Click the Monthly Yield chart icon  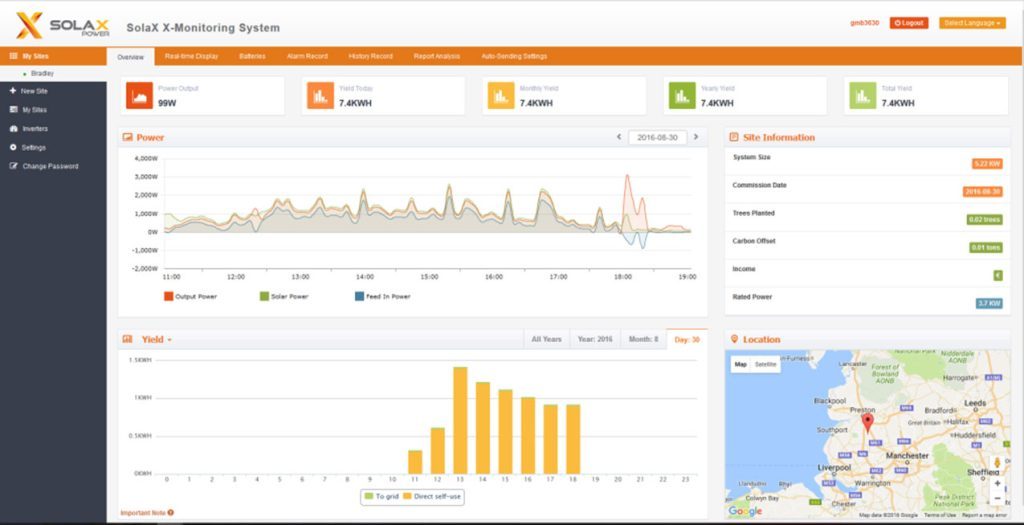[x=501, y=96]
